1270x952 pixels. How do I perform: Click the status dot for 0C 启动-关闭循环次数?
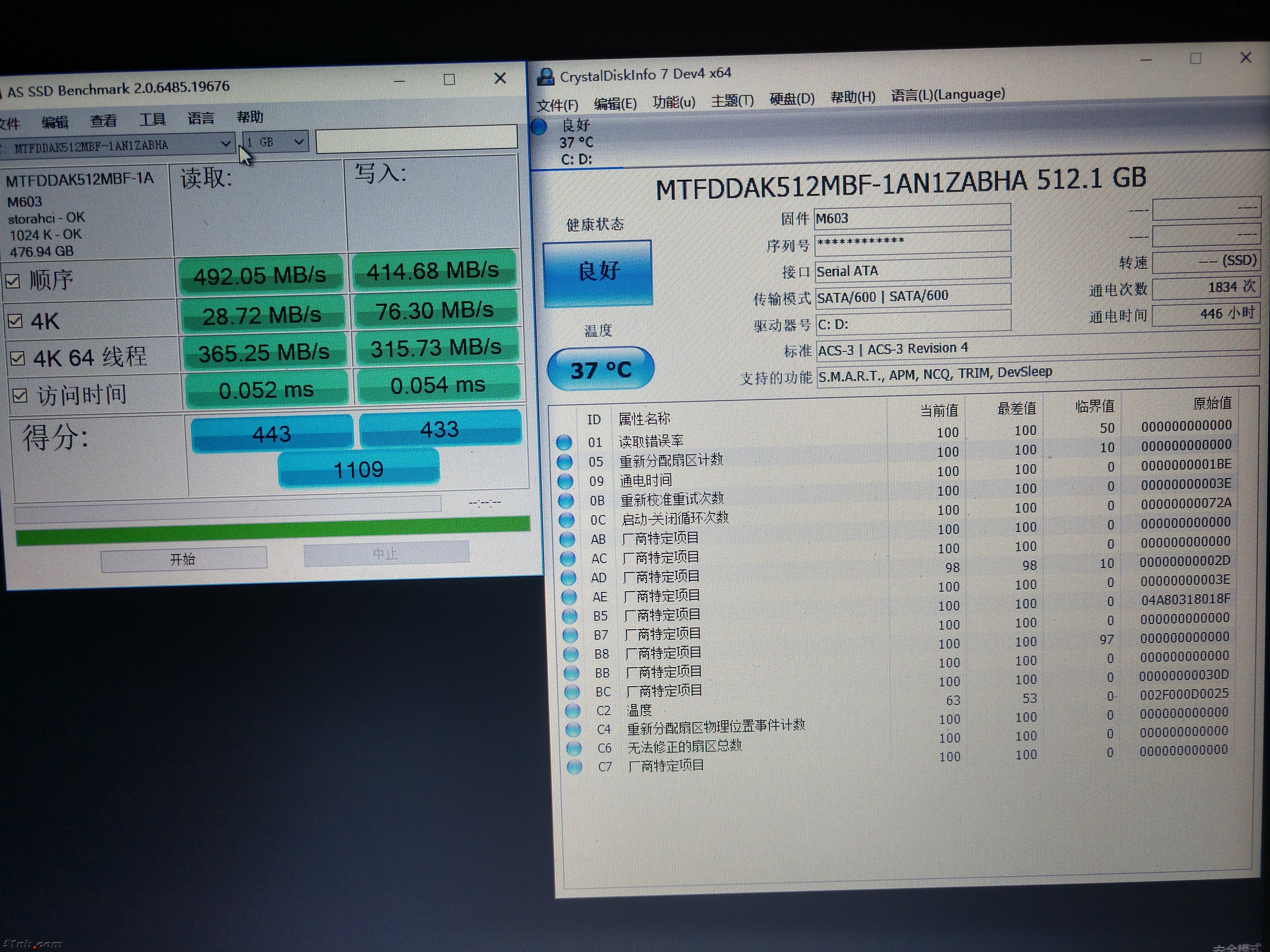pyautogui.click(x=567, y=520)
